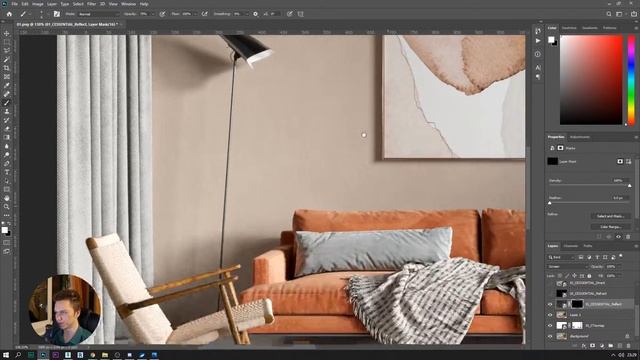The height and width of the screenshot is (360, 640).
Task: Select the Eraser tool
Action: (7, 129)
